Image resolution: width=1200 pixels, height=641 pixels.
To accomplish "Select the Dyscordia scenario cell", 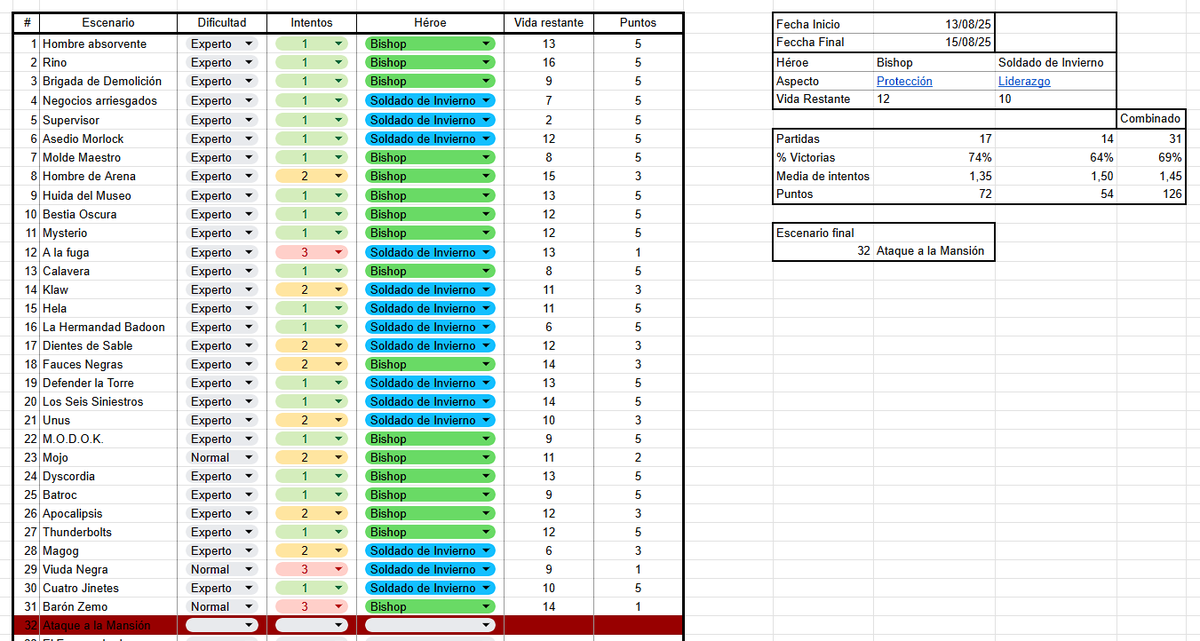I will pos(109,476).
